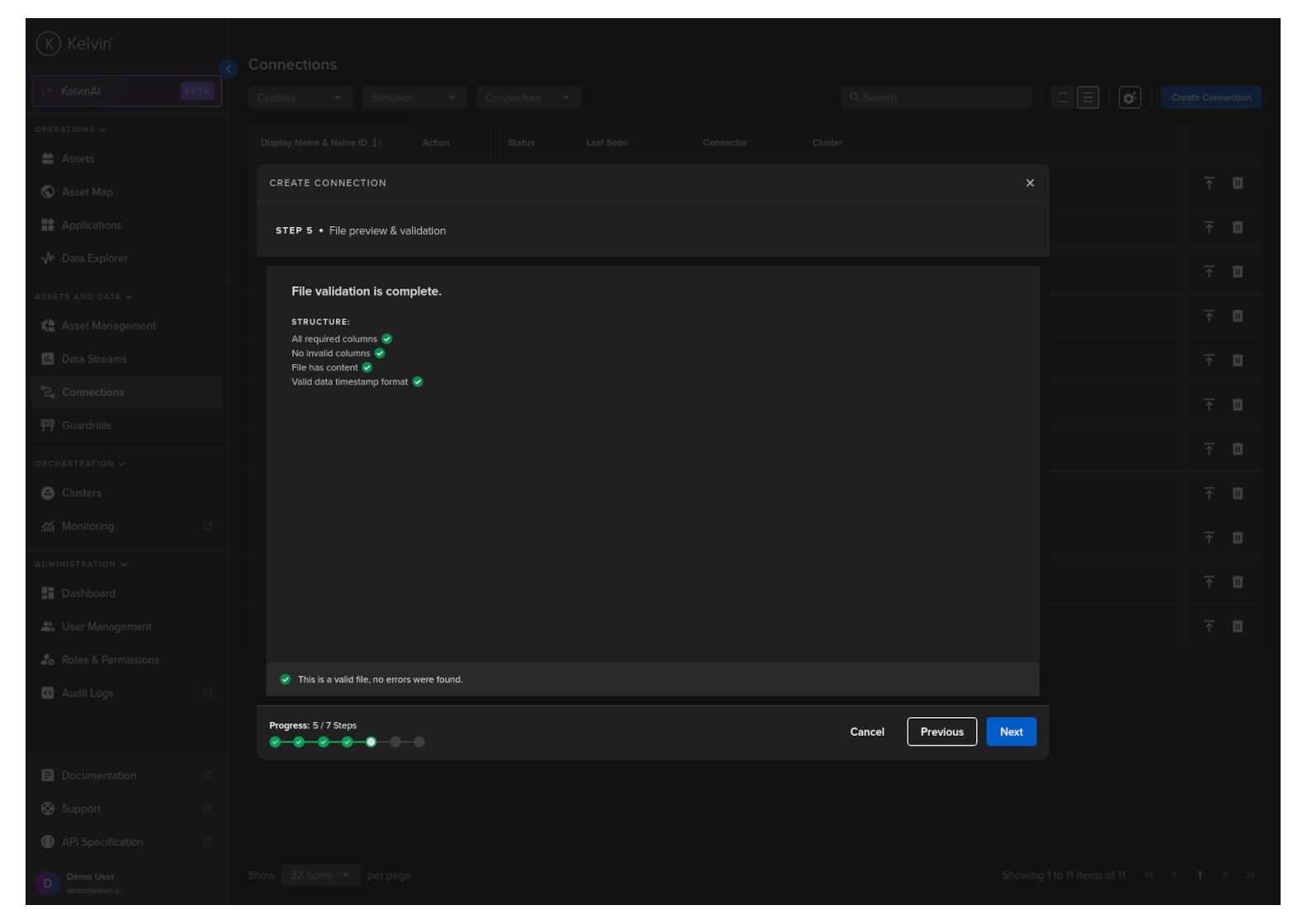Open Data Explorer from the sidebar

tap(94, 258)
